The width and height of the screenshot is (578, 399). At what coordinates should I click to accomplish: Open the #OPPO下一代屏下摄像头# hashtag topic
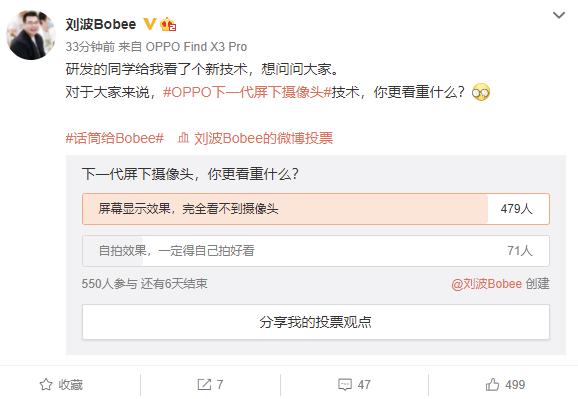pyautogui.click(x=247, y=92)
